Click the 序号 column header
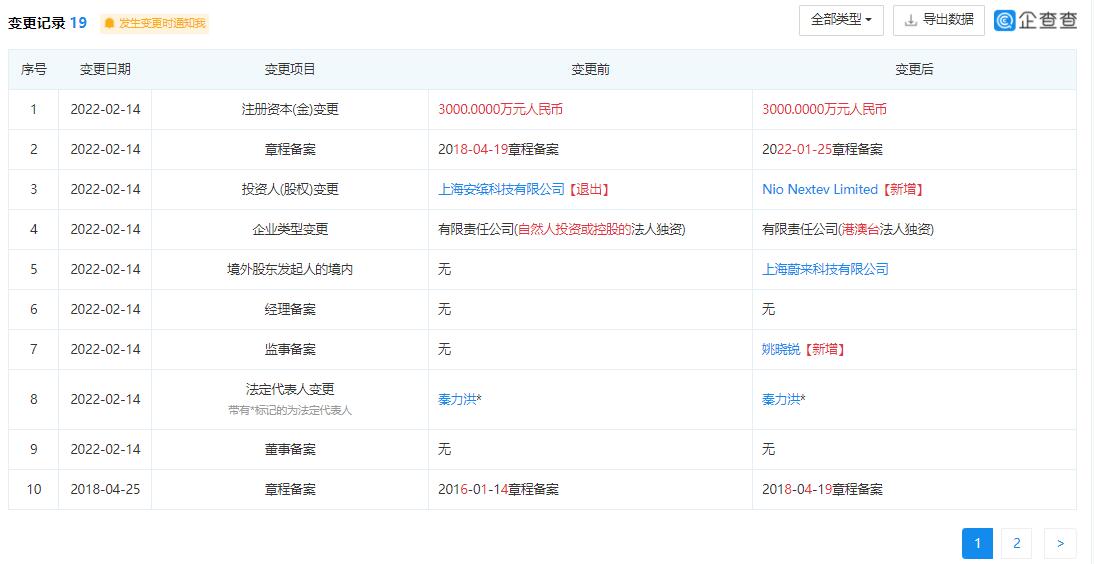The image size is (1094, 564). [33, 69]
